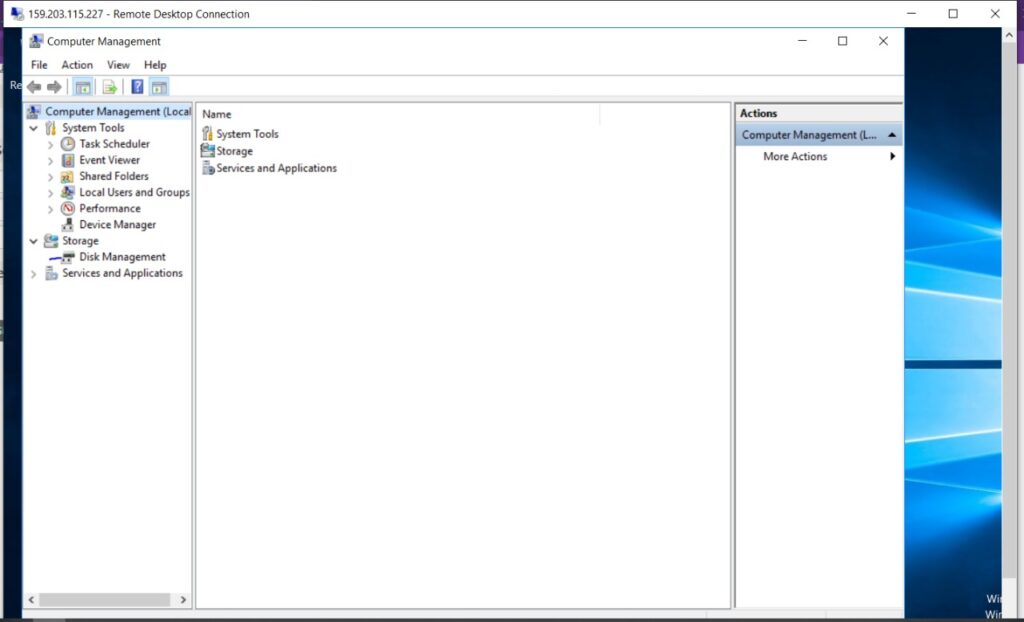Collapse the Computer Management section in Actions pane

[891, 135]
